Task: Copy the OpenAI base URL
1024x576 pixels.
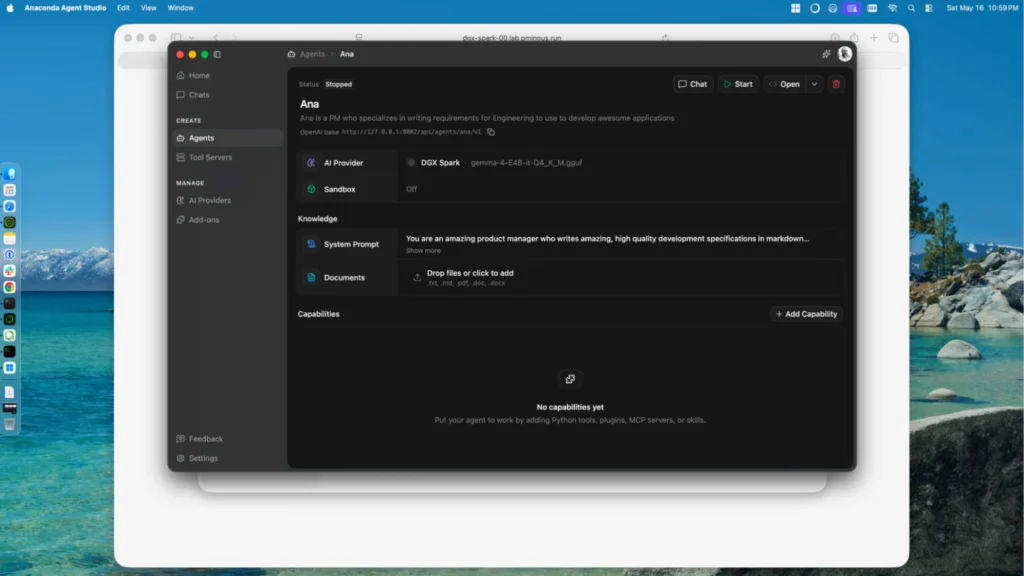Action: (x=491, y=132)
